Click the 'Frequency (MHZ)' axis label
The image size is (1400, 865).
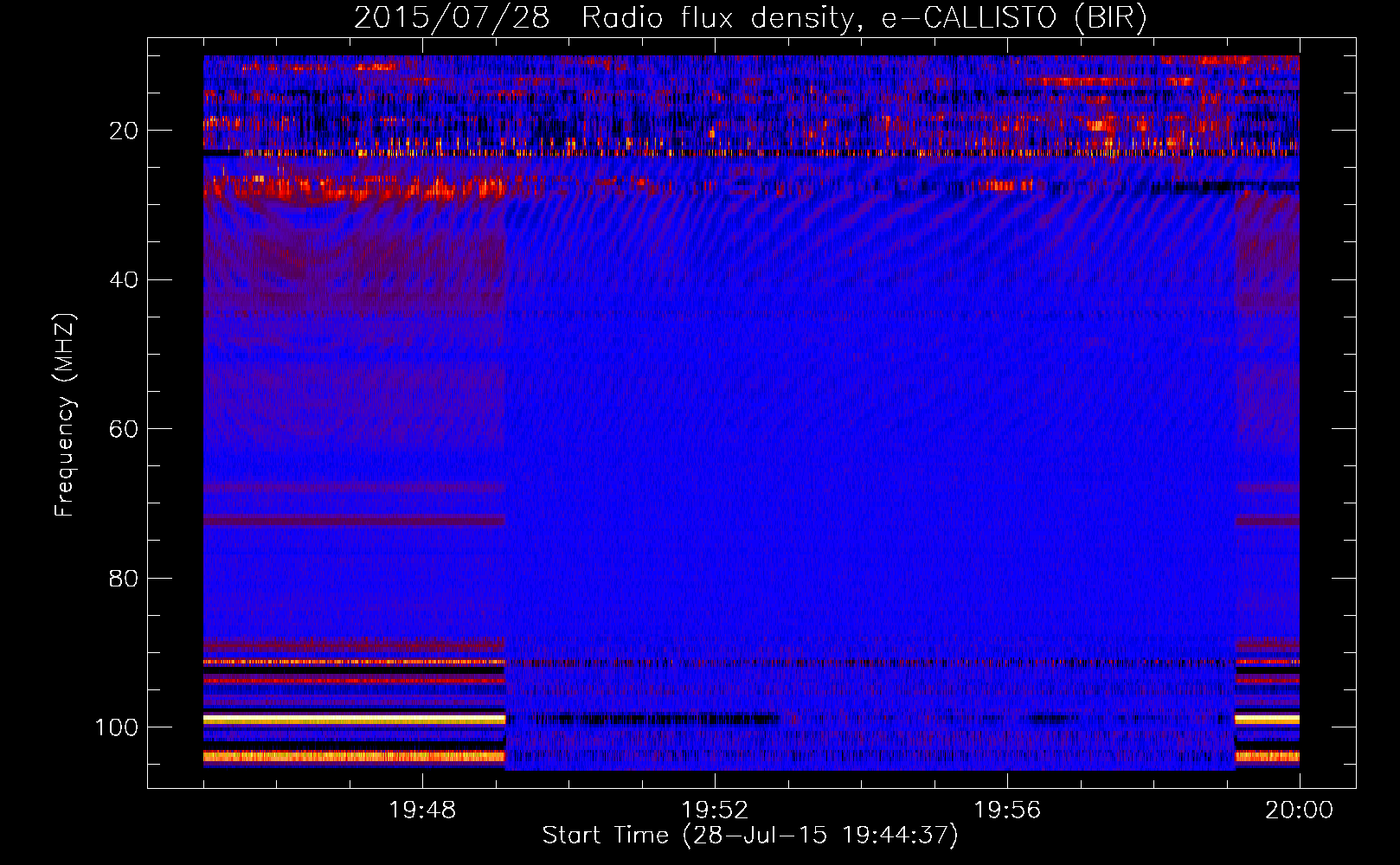click(65, 415)
